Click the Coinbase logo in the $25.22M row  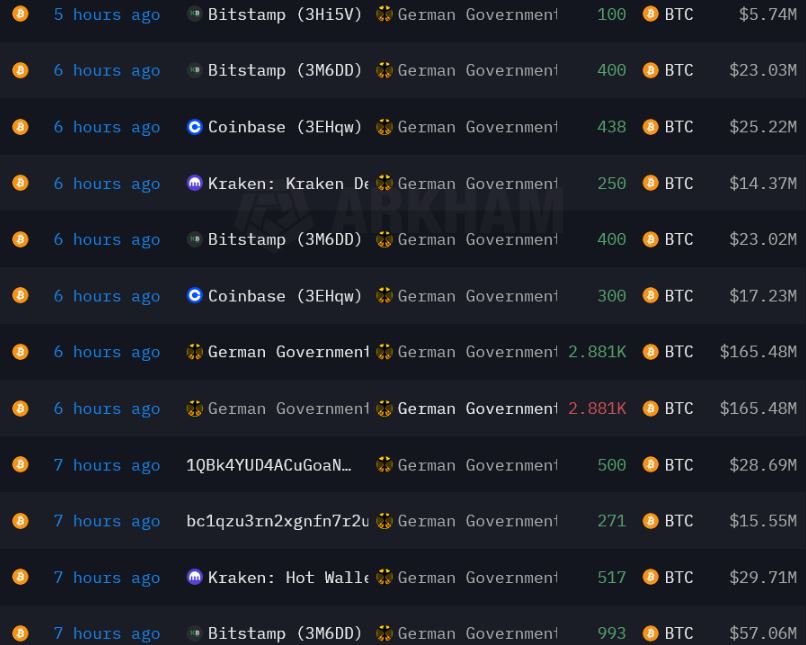pos(194,126)
